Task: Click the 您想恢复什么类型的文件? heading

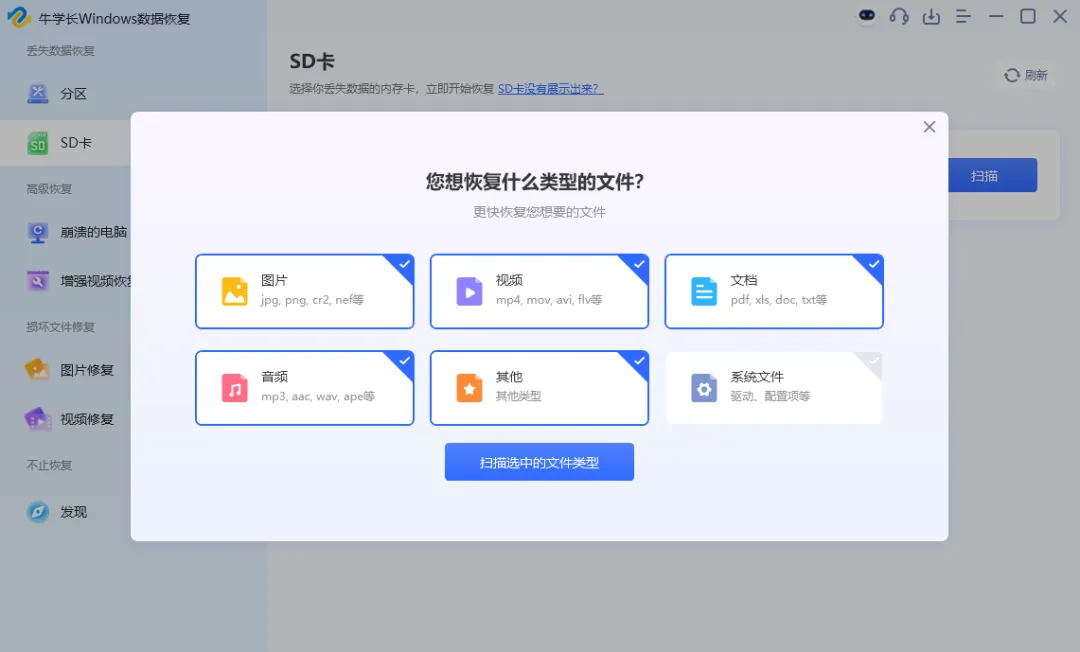Action: [x=534, y=182]
